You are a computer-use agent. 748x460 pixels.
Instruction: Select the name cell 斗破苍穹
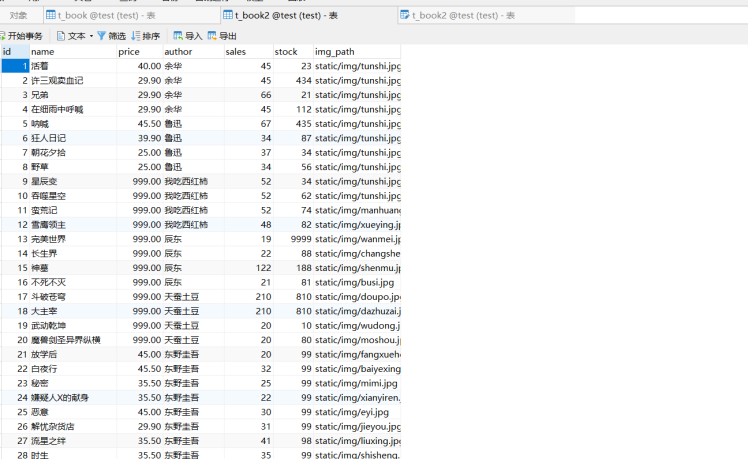(73, 296)
